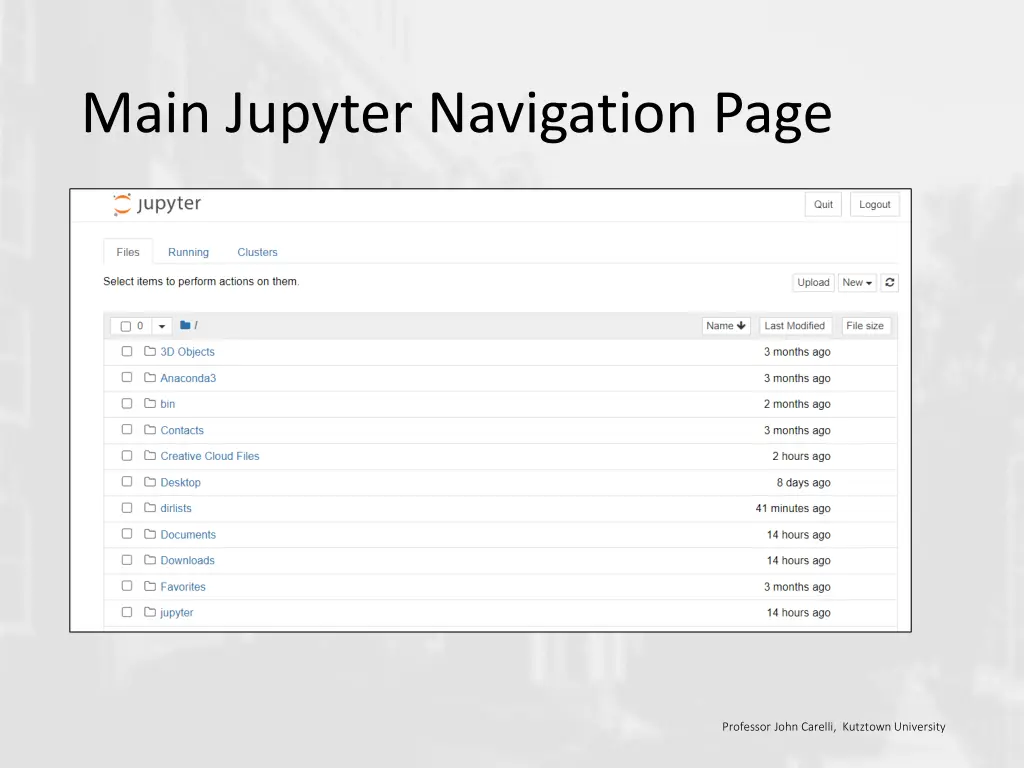Click the Quit button
This screenshot has width=1024, height=768.
823,204
